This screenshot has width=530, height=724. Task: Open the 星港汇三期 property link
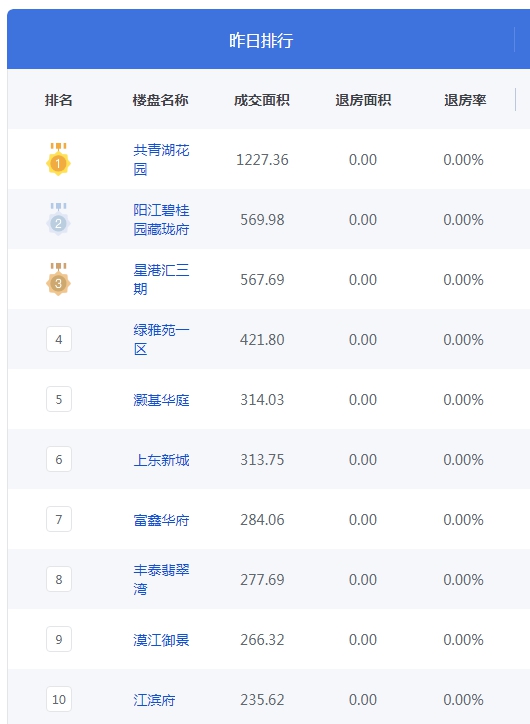(x=161, y=279)
